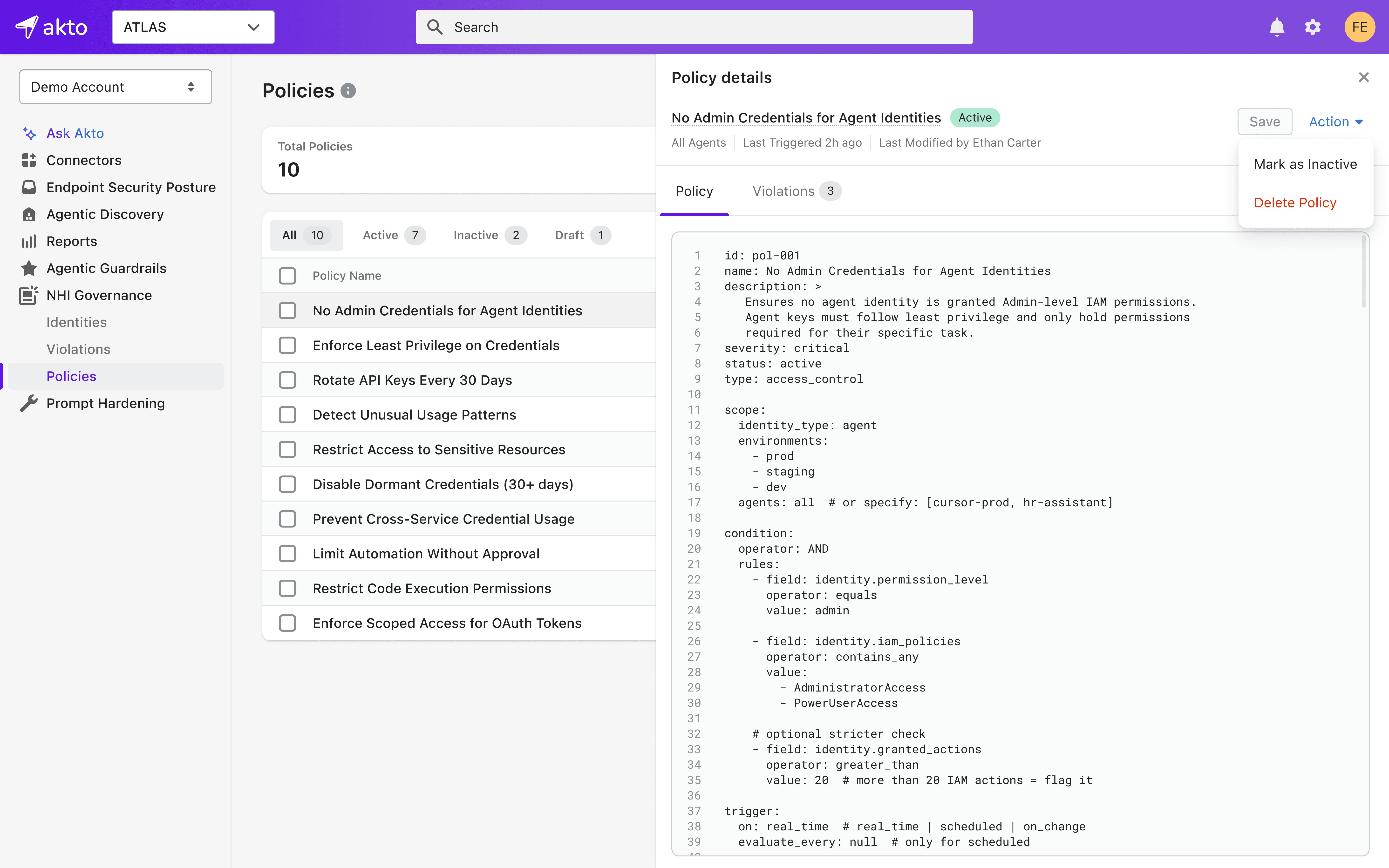Click the policy title in details panel
This screenshot has width=1389, height=868.
click(806, 118)
